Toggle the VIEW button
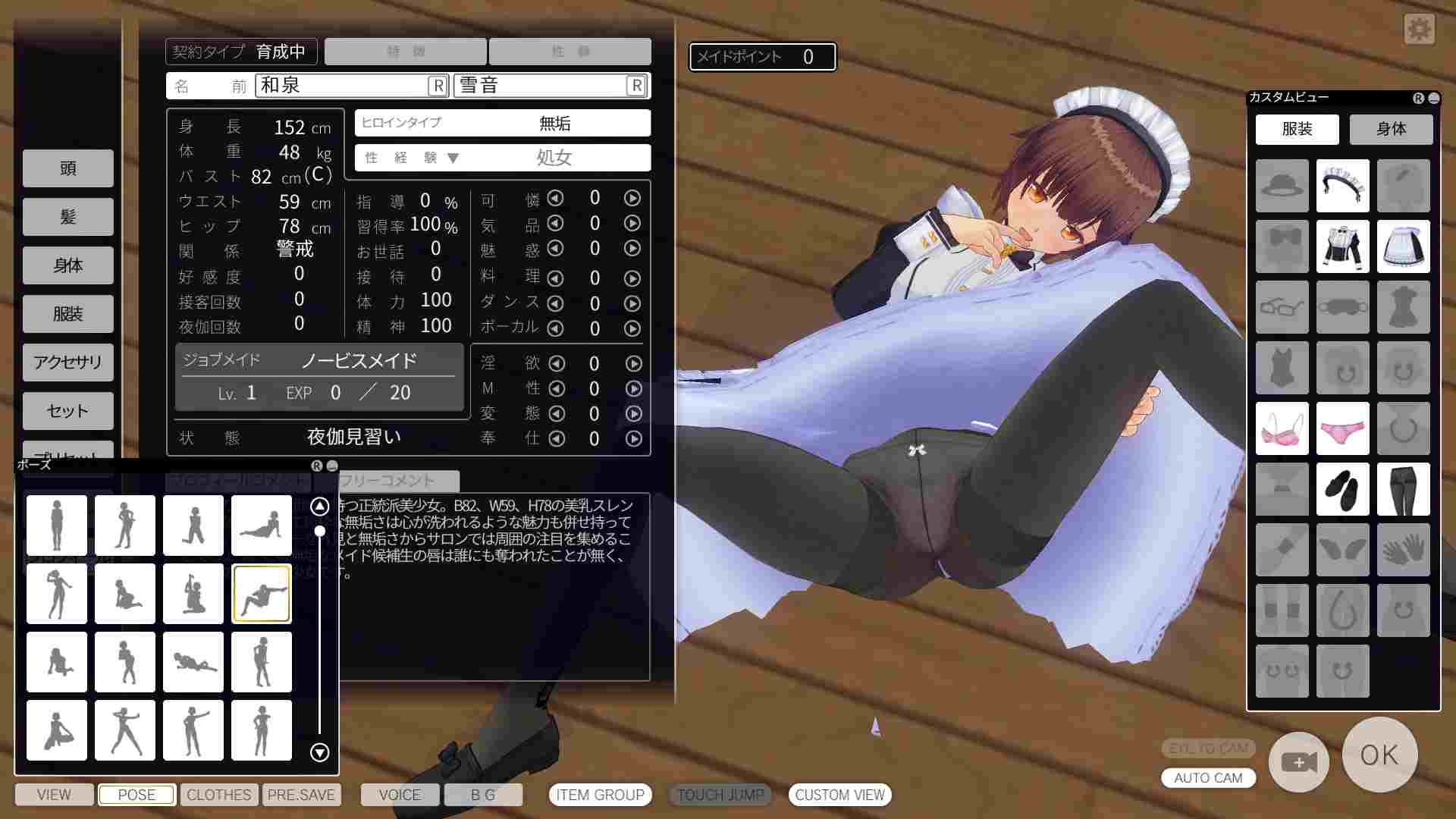Viewport: 1456px width, 819px height. [x=54, y=795]
